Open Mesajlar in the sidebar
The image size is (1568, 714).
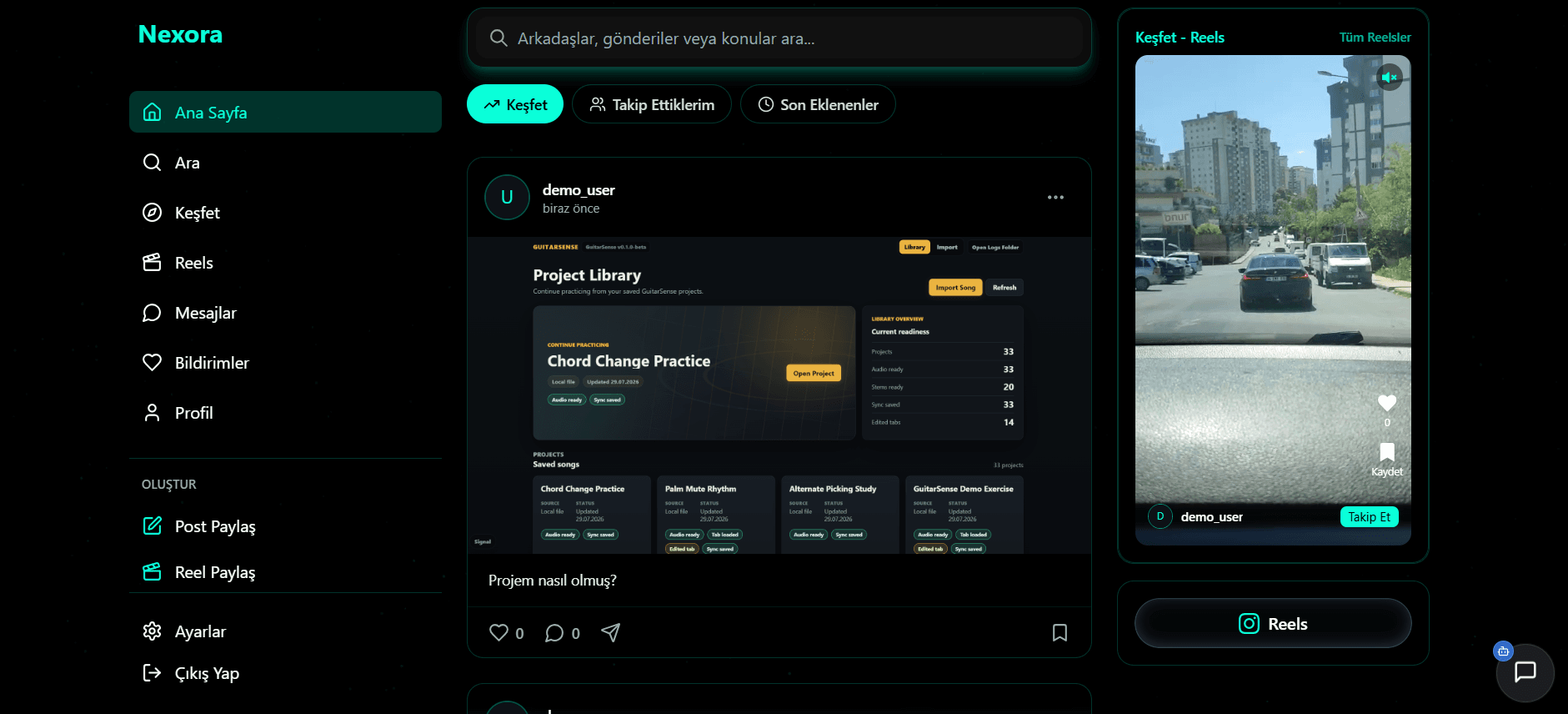click(x=285, y=313)
